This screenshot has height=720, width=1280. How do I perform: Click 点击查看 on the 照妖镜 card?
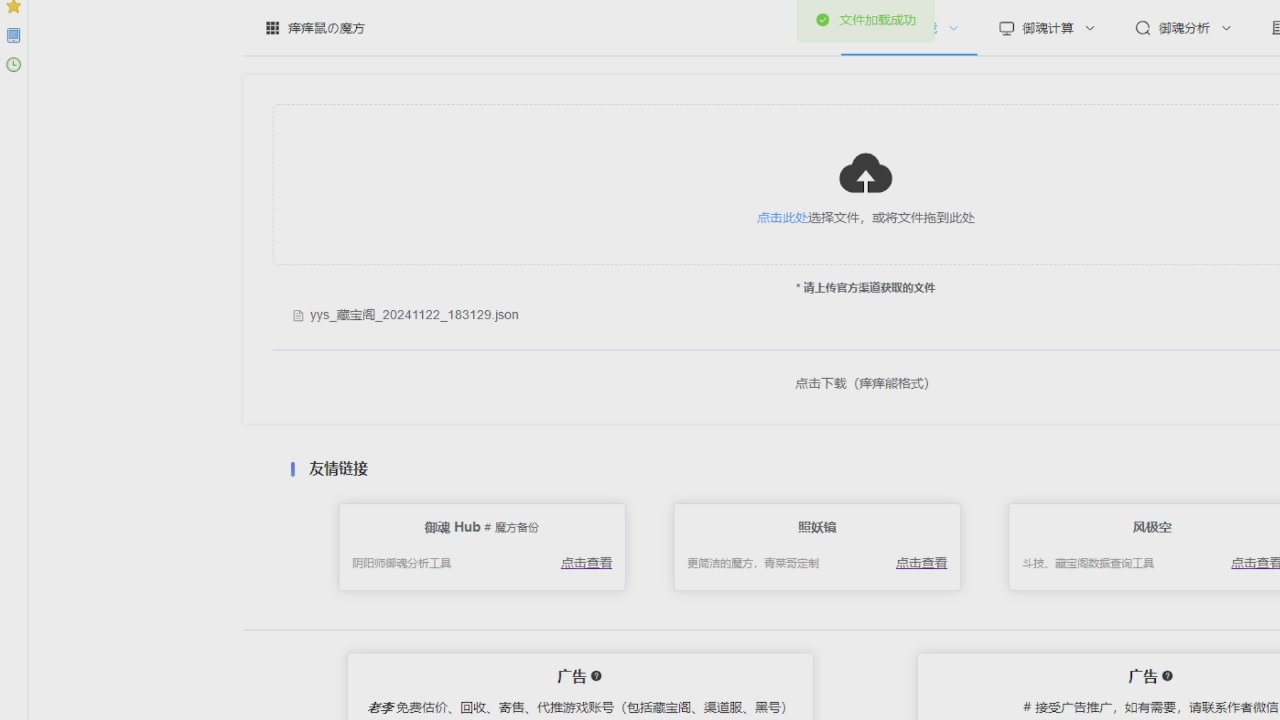click(921, 563)
